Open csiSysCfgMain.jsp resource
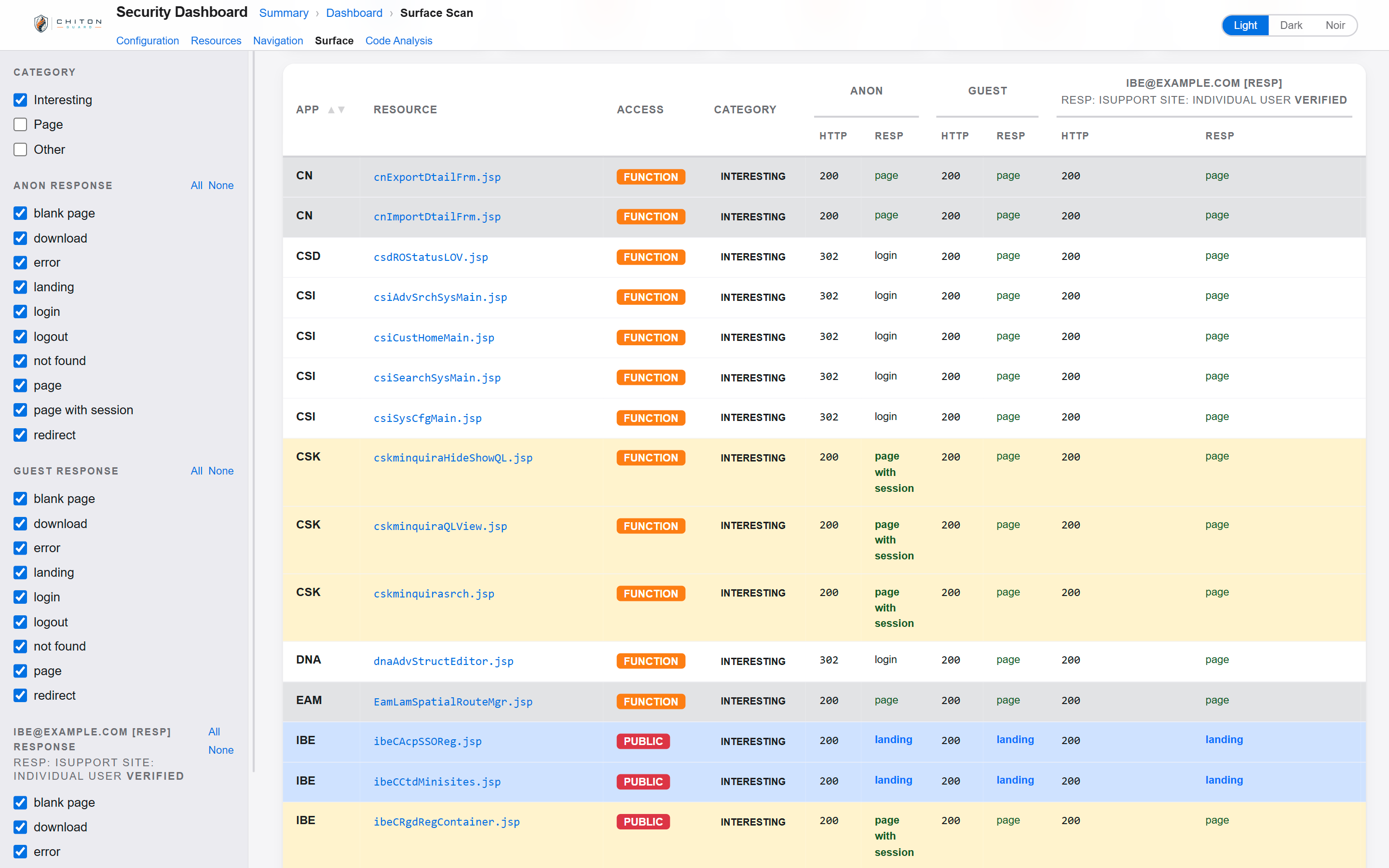 point(428,418)
